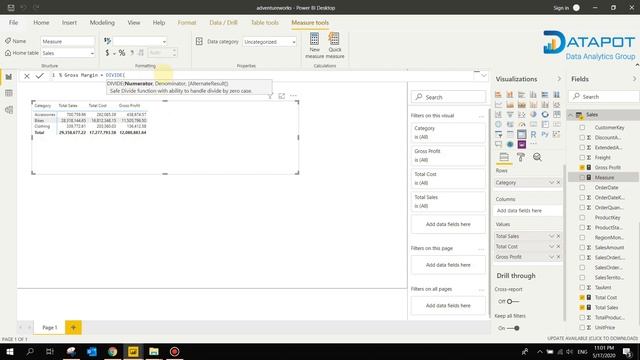Open Data view in left sidebar
This screenshot has height=360, width=640.
(x=9, y=93)
